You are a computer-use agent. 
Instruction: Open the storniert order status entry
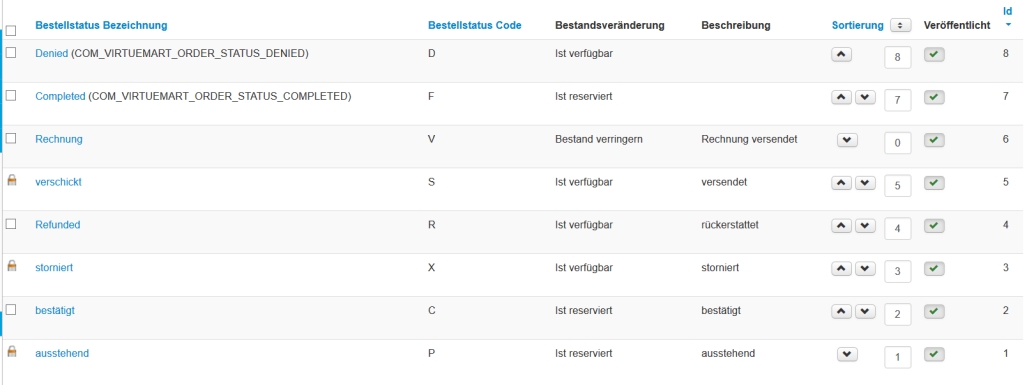click(x=54, y=268)
